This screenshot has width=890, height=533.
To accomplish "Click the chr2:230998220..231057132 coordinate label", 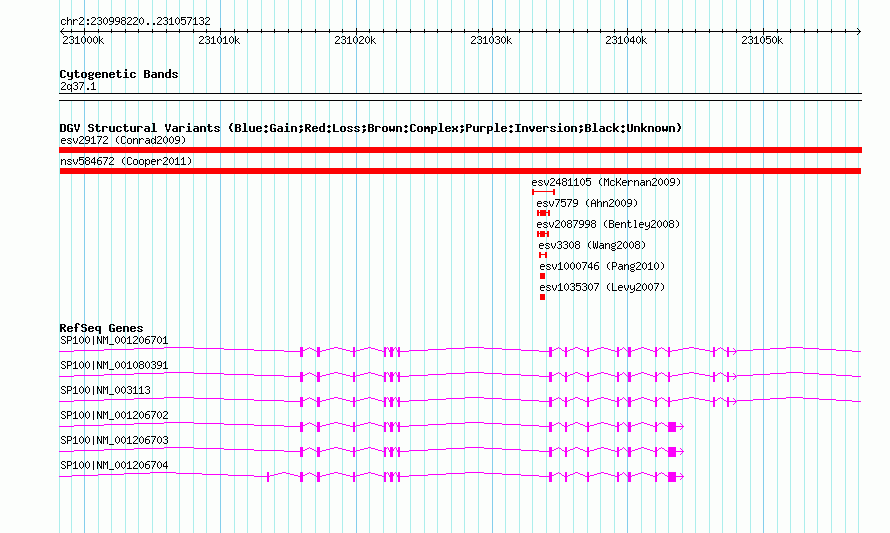I will click(x=135, y=21).
